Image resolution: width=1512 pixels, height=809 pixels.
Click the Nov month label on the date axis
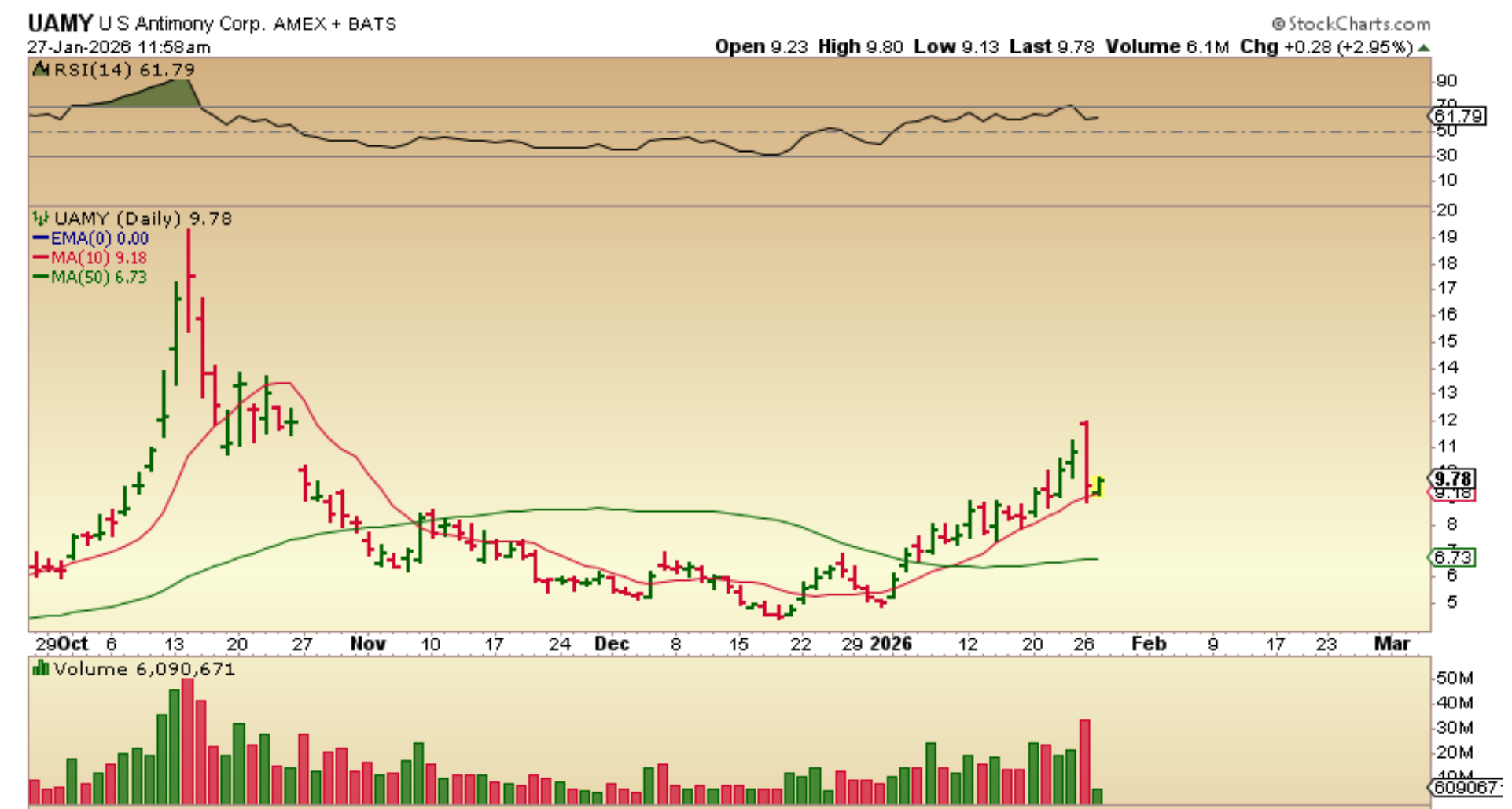pyautogui.click(x=368, y=644)
